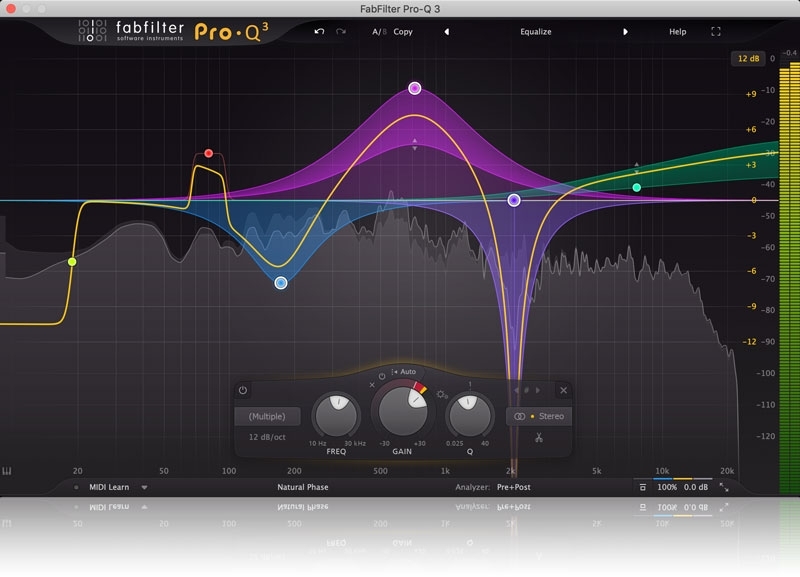Viewport: 800px width, 577px height.
Task: Click the 0.0 dB output level value
Action: (696, 487)
